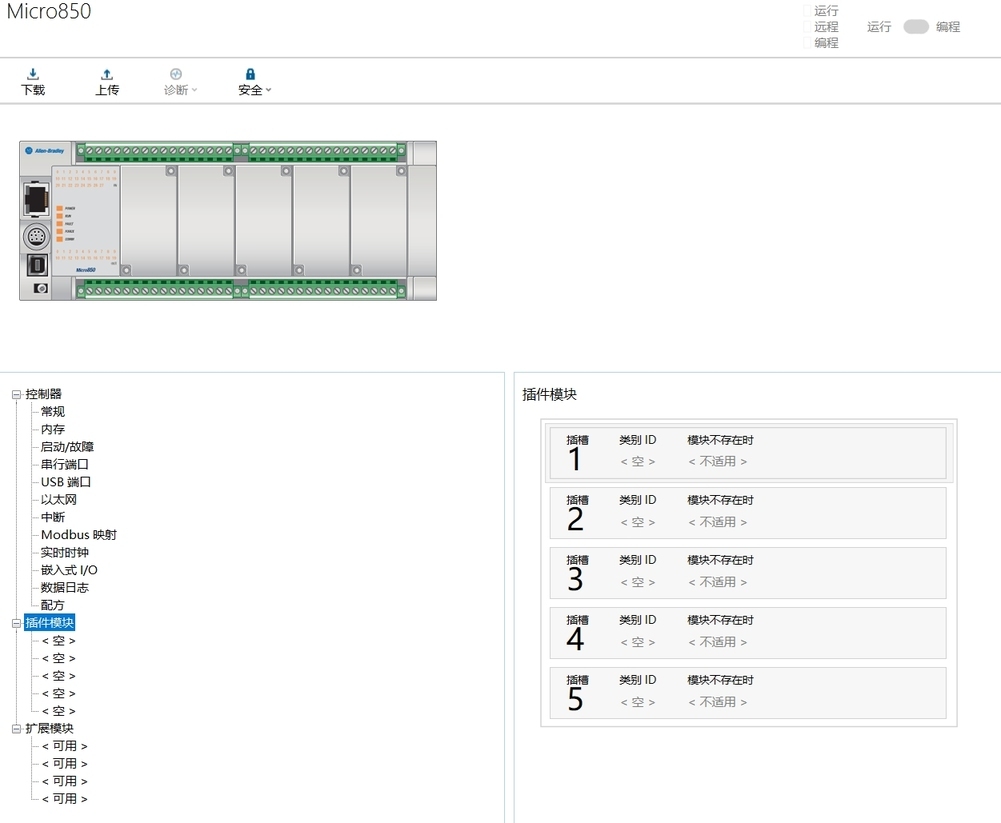Open 嵌入式 I/O settings

(69, 570)
